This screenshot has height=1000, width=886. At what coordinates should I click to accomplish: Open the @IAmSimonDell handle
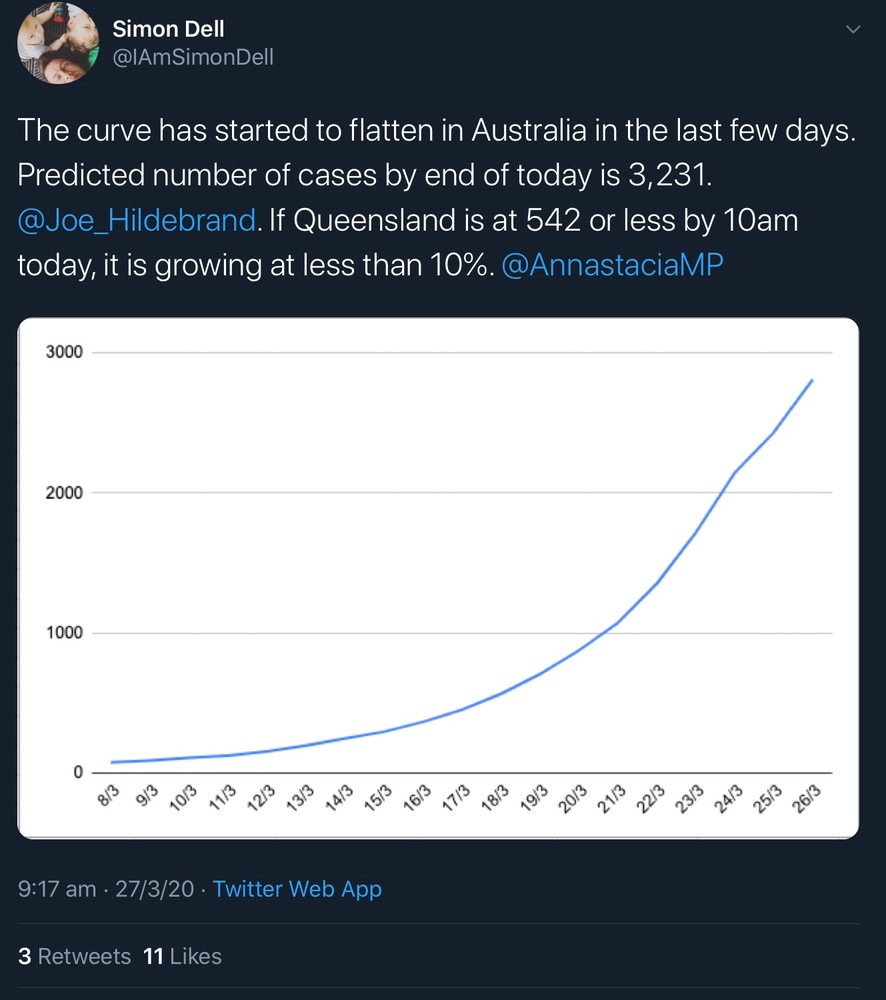point(192,57)
